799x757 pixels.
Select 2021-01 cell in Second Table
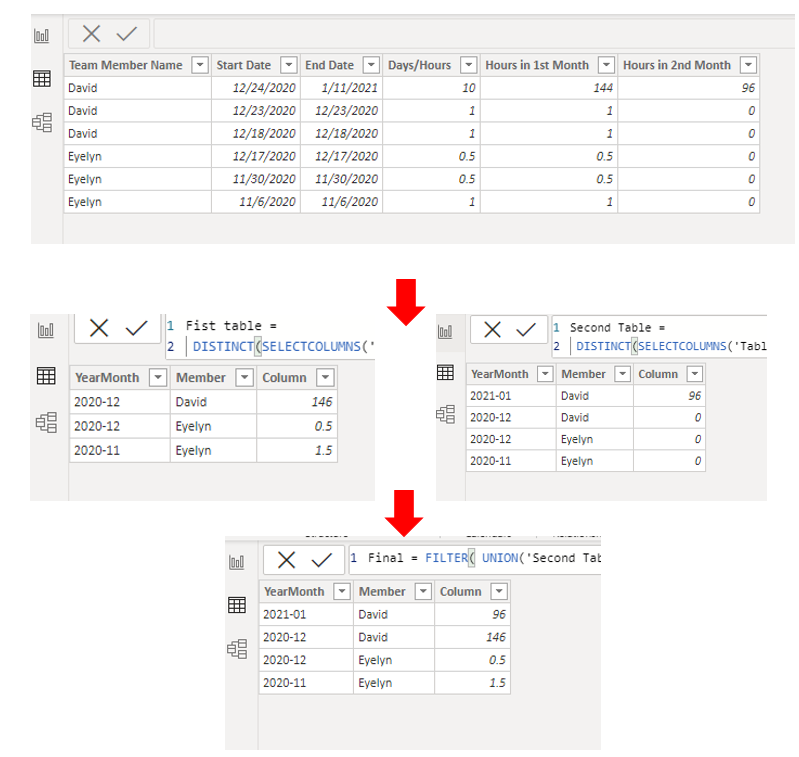pos(511,396)
